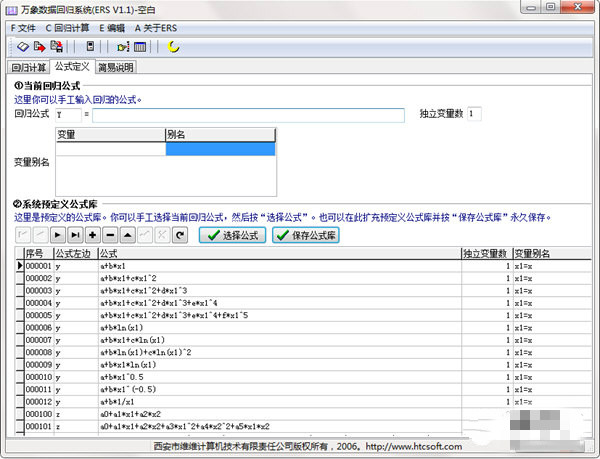Image resolution: width=600 pixels, height=459 pixels.
Task: Click the Y formula left-side field
Action: click(68, 115)
